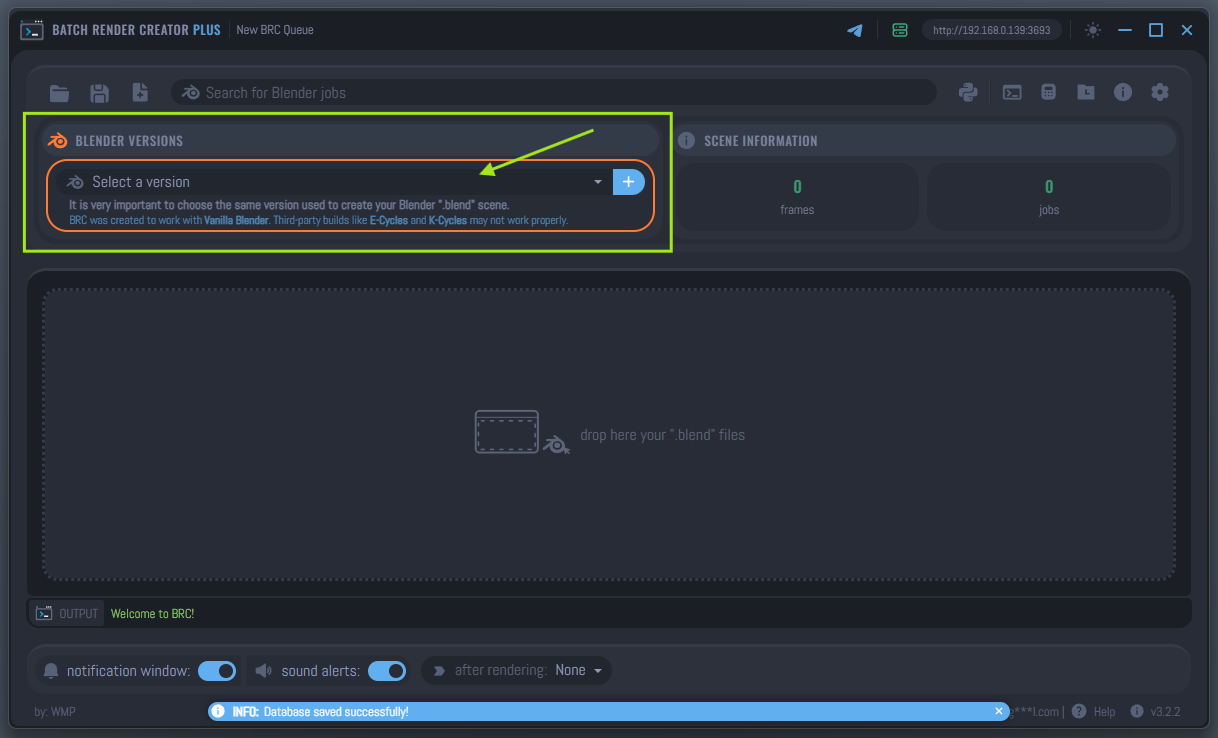Click the New BRC Queue title
The image size is (1218, 738).
pos(275,30)
